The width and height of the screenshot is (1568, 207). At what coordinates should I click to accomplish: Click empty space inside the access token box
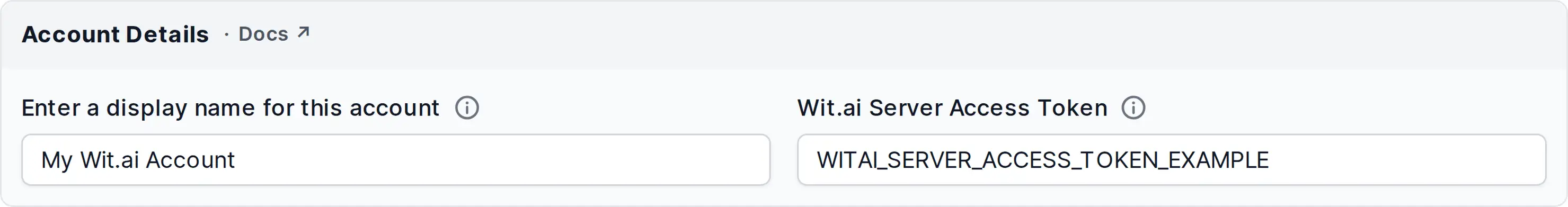tap(1406, 159)
